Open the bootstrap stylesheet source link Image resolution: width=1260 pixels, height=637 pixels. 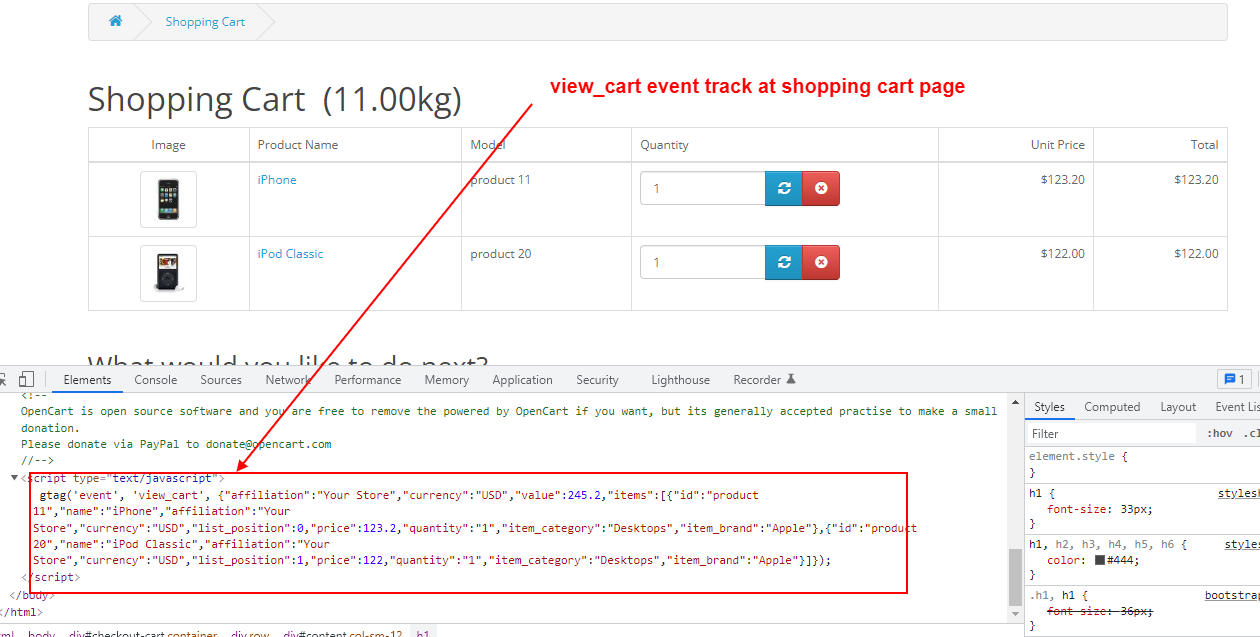pos(1232,595)
